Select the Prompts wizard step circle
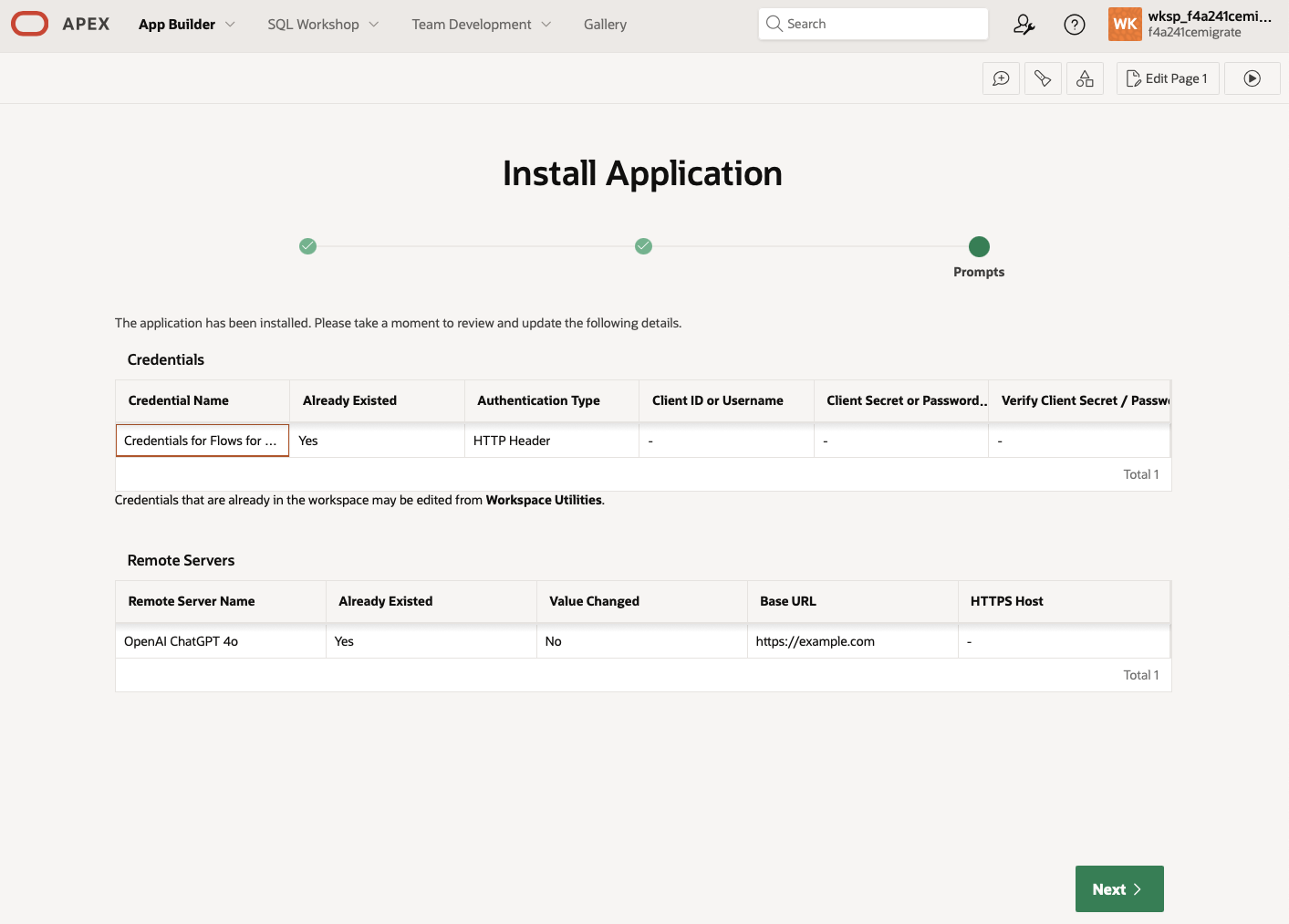 (979, 246)
